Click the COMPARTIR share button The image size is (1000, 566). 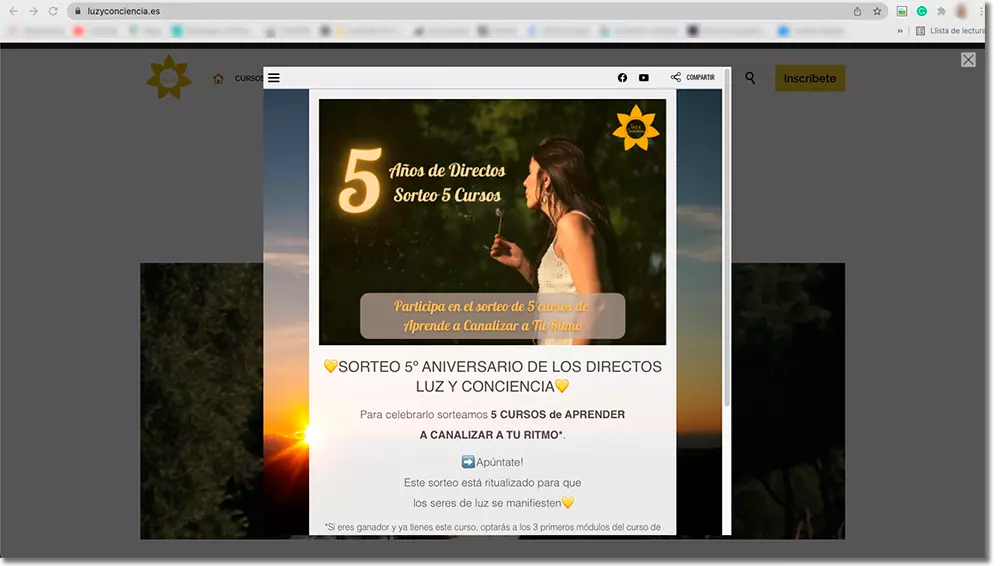click(693, 77)
